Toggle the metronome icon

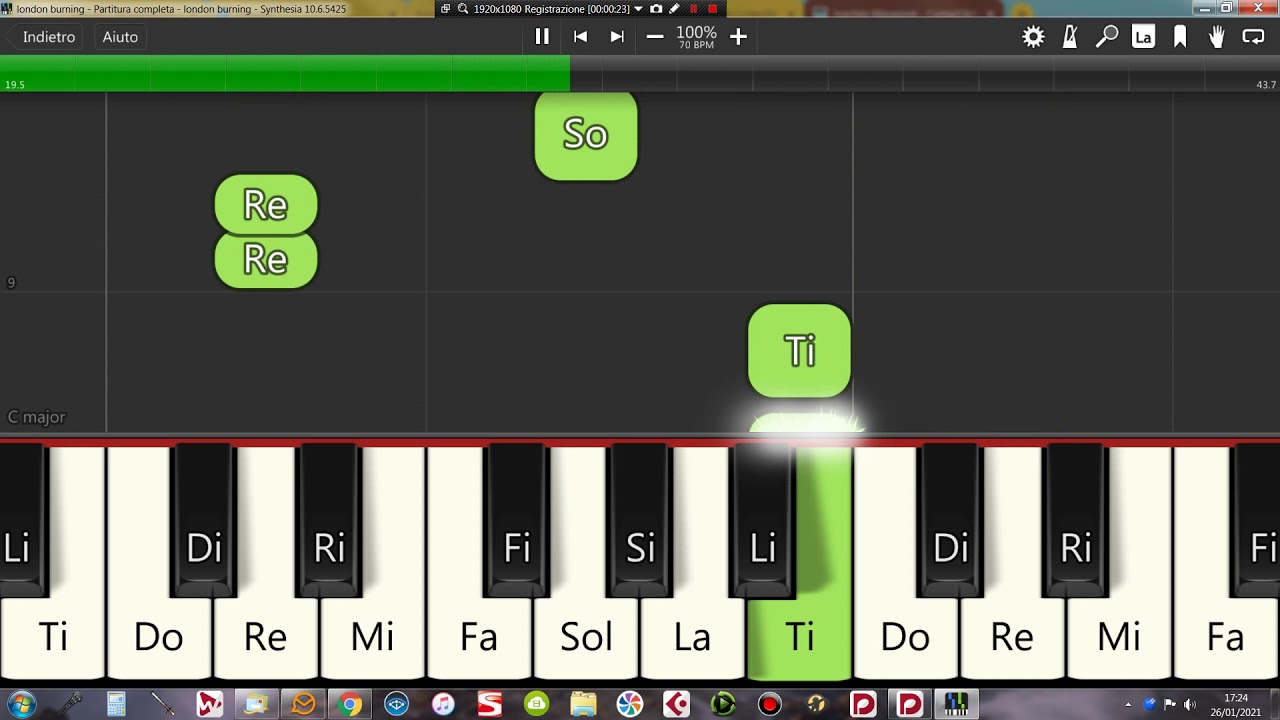click(1070, 37)
